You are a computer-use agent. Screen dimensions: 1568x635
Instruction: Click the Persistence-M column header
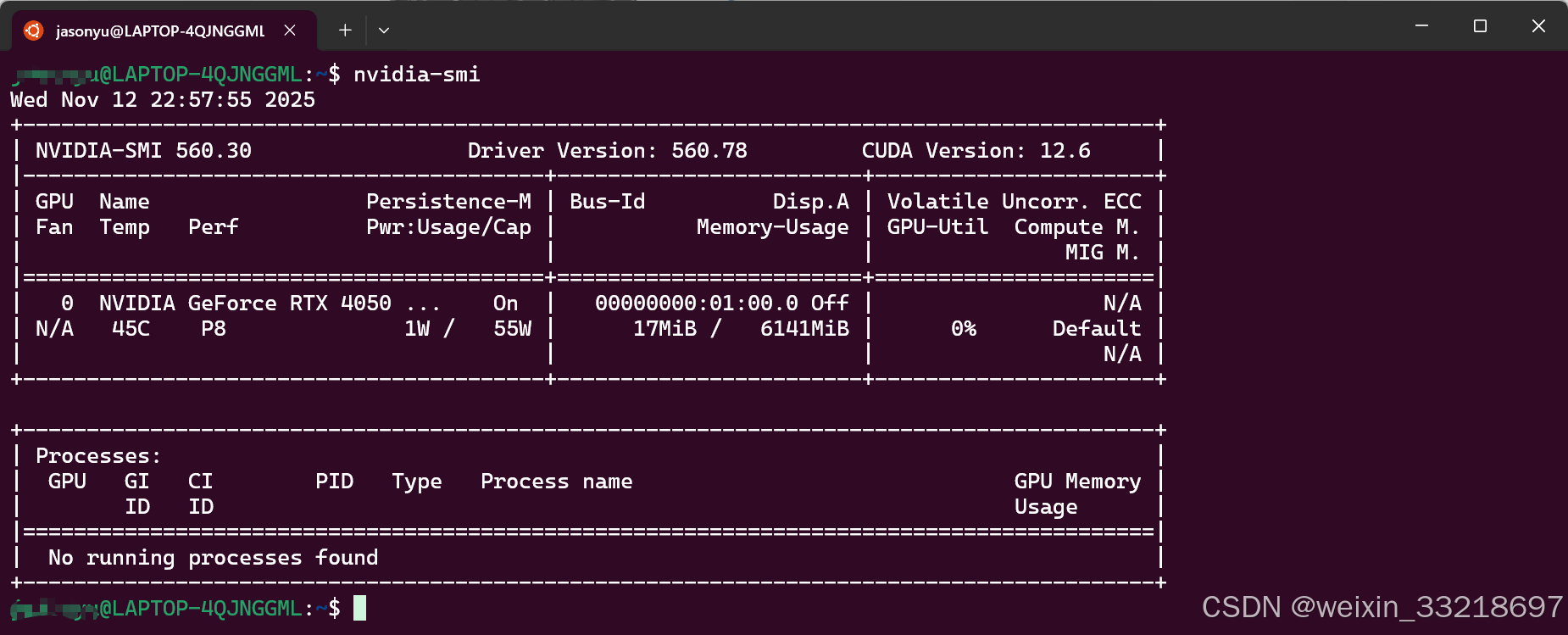(448, 202)
